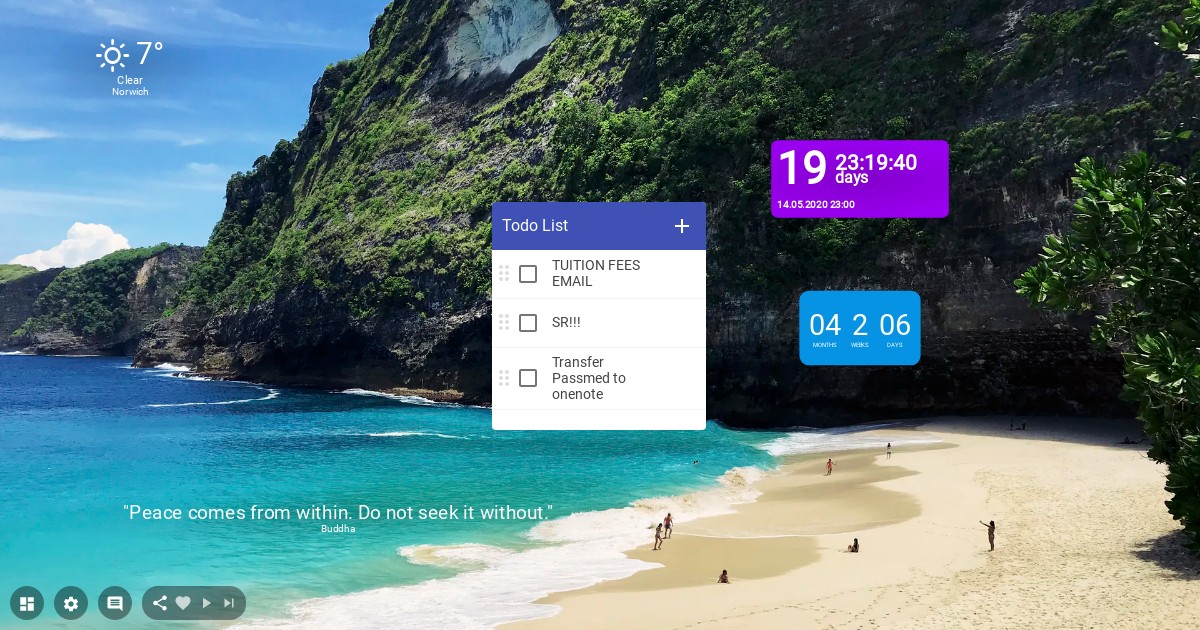1200x630 pixels.
Task: Click the drag handle beside TUITION FEES EMAIL
Action: coord(504,273)
